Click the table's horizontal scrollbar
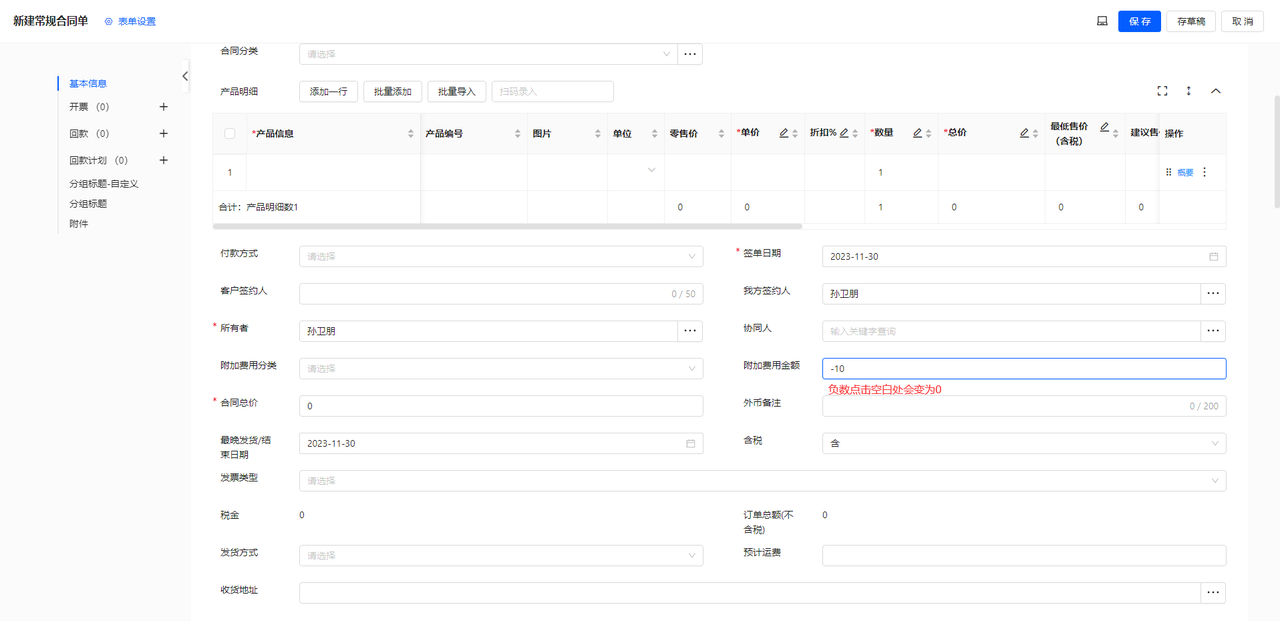This screenshot has height=621, width=1280. point(507,227)
